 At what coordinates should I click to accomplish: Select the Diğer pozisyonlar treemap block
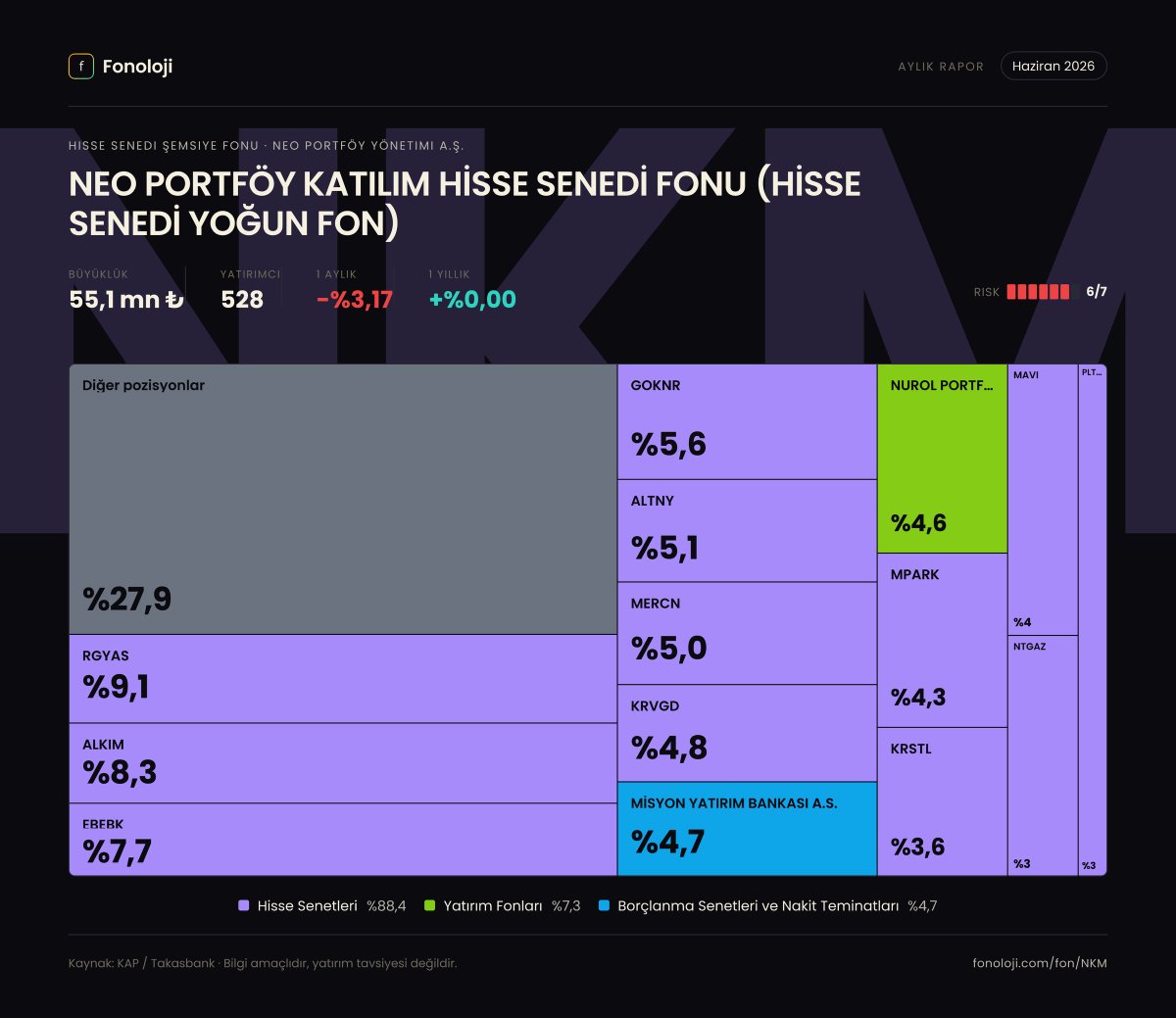pyautogui.click(x=343, y=500)
